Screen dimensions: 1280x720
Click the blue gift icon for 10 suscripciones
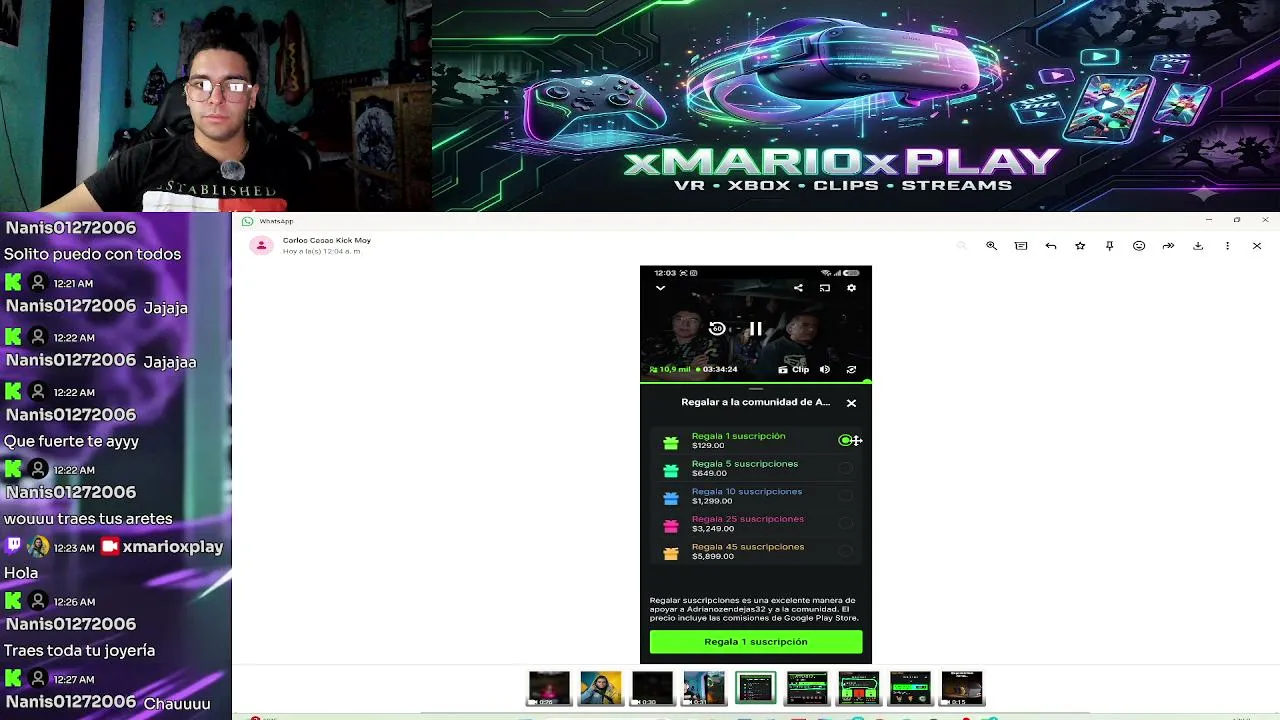(671, 497)
